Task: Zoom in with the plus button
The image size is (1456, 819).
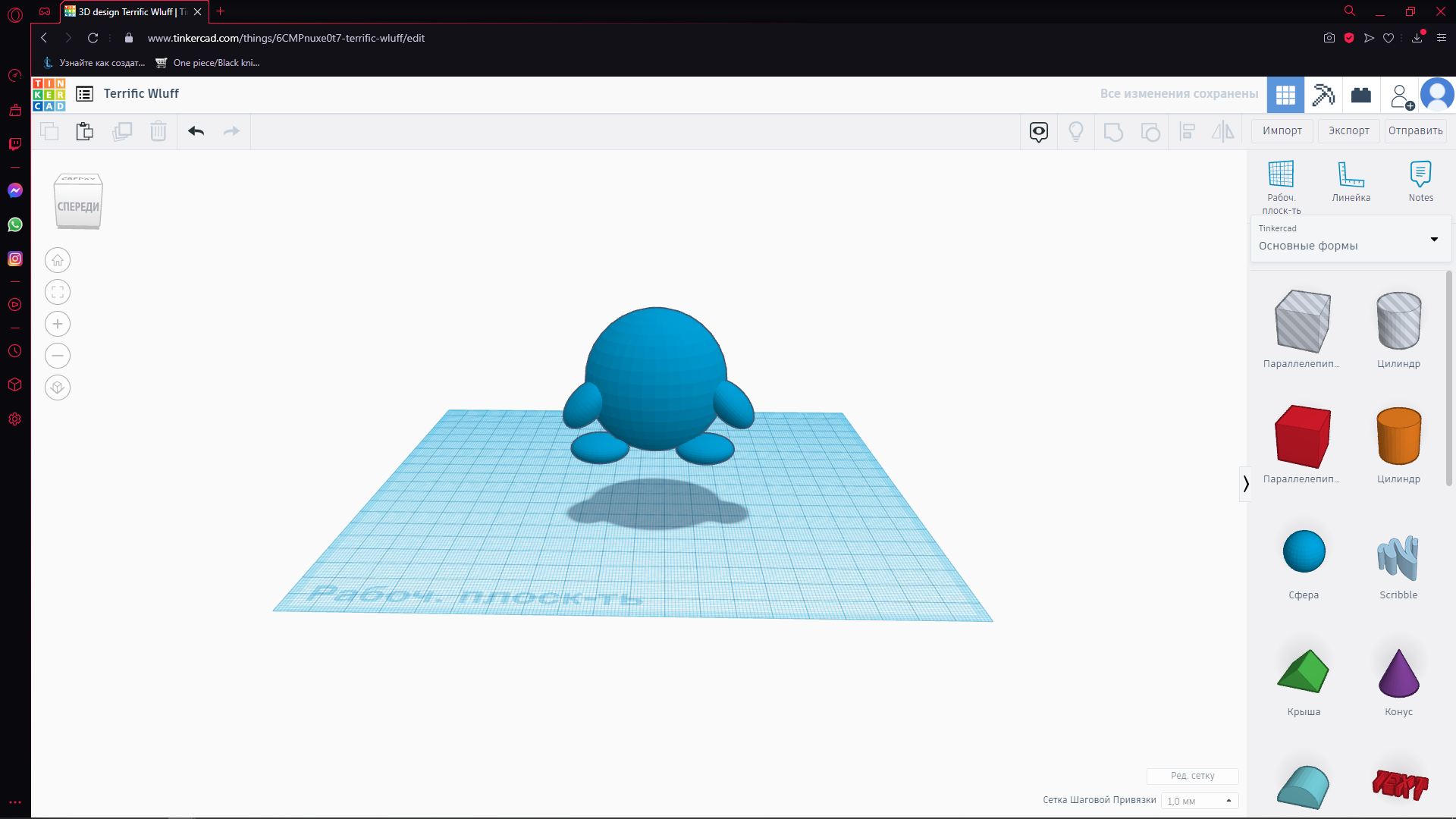Action: coord(58,324)
